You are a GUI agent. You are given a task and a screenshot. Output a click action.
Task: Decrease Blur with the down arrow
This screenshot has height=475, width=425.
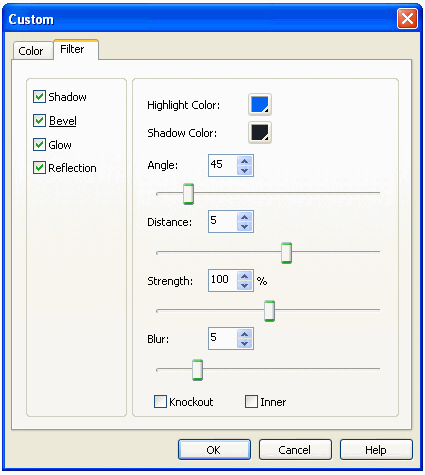click(245, 343)
